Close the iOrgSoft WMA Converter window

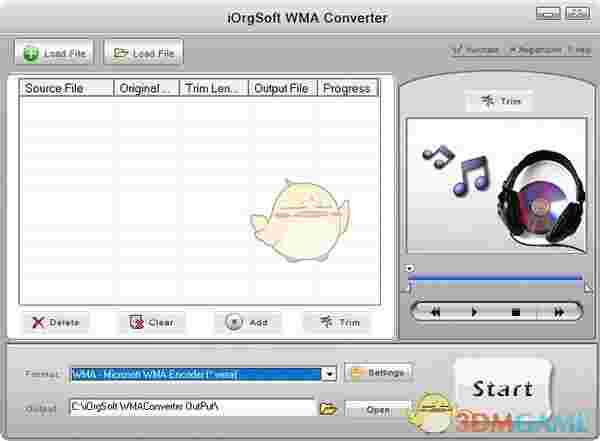coord(578,13)
